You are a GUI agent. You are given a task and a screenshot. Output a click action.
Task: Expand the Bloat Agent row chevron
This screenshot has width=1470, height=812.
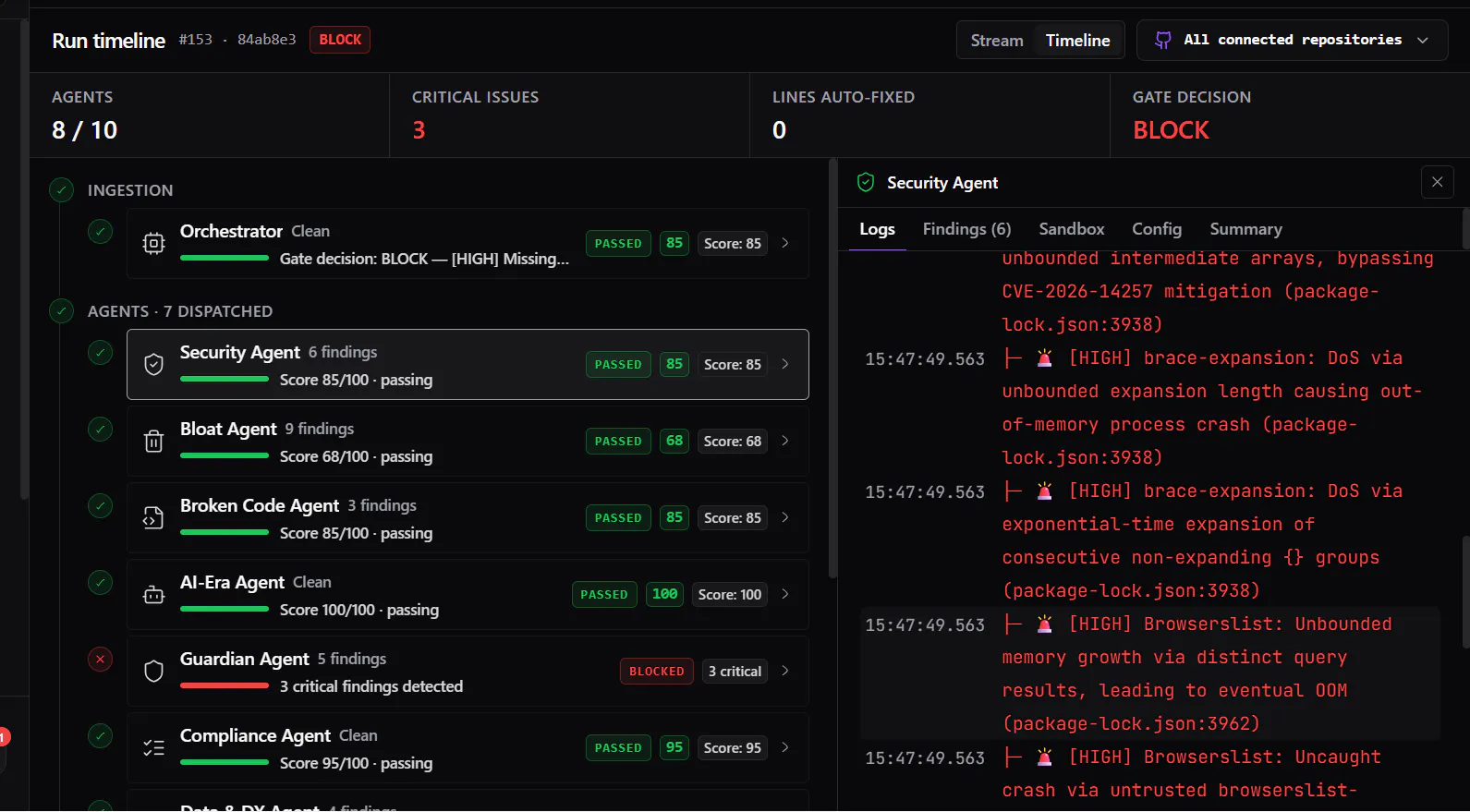point(785,441)
